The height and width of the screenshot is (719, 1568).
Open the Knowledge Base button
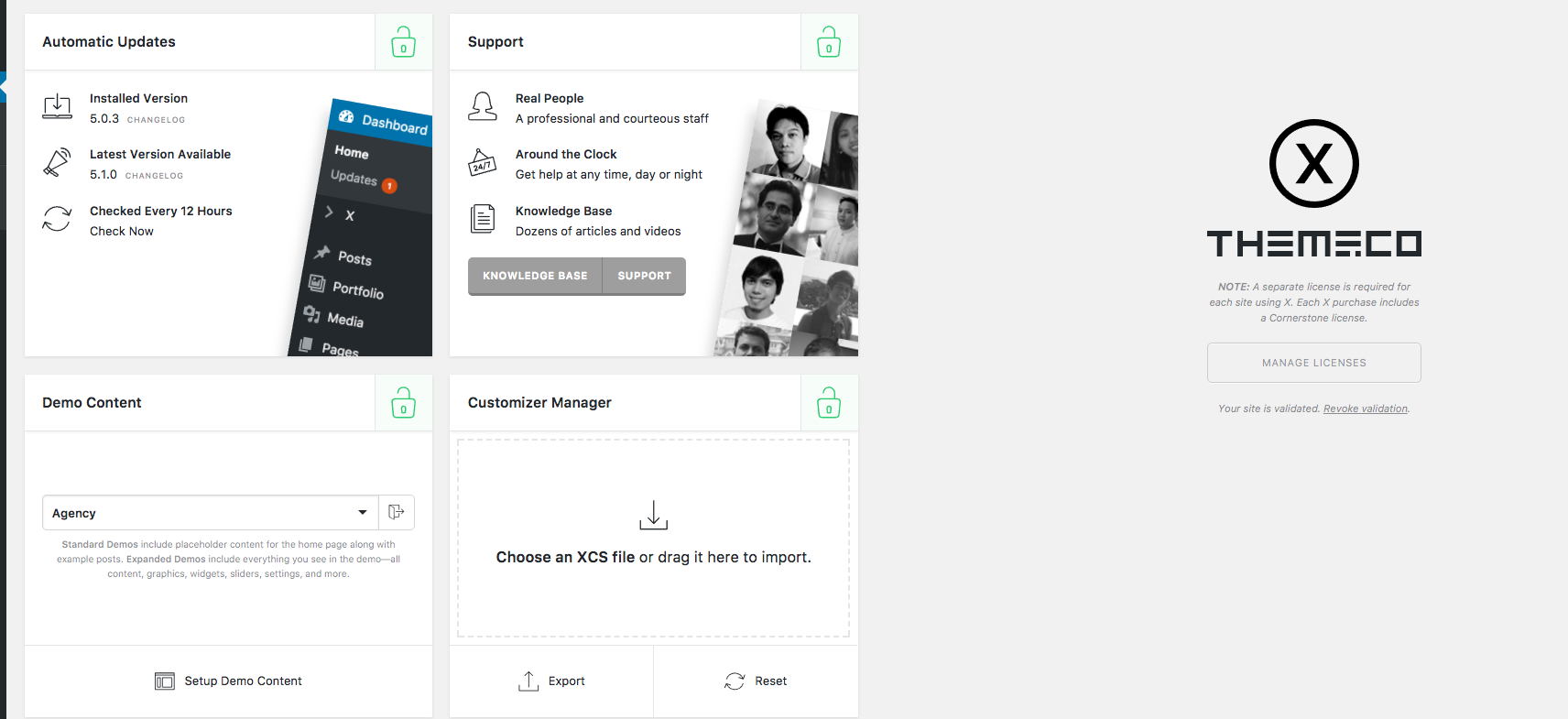pyautogui.click(x=535, y=276)
